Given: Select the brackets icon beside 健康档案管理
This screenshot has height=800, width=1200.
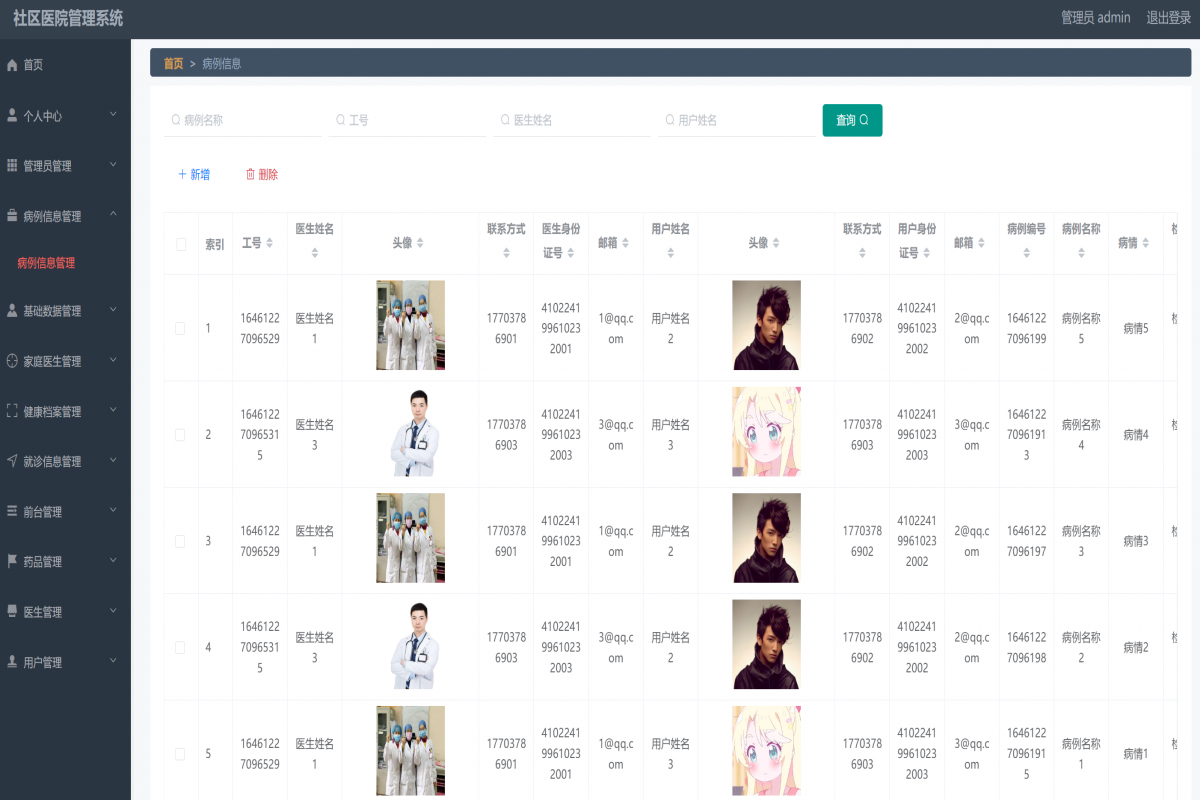Looking at the screenshot, I should (x=14, y=411).
